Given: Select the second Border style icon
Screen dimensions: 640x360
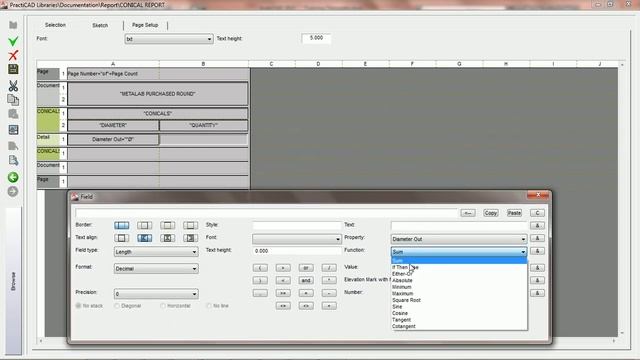Looking at the screenshot, I should [144, 225].
